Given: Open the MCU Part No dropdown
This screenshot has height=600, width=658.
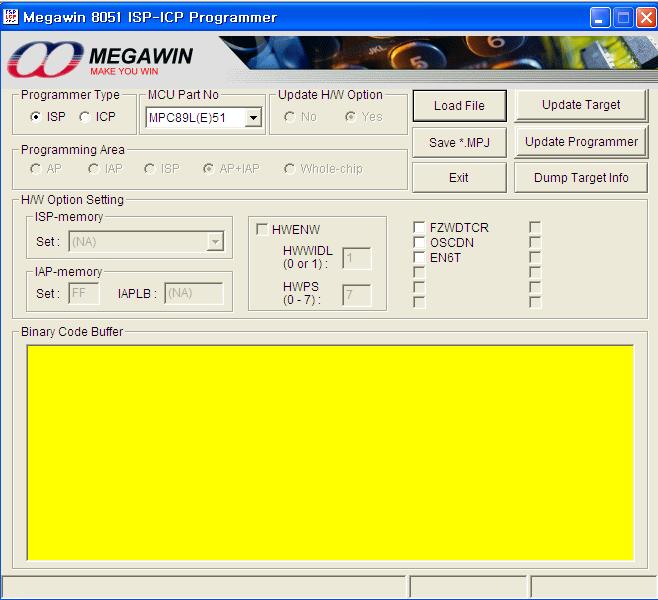Looking at the screenshot, I should 253,119.
